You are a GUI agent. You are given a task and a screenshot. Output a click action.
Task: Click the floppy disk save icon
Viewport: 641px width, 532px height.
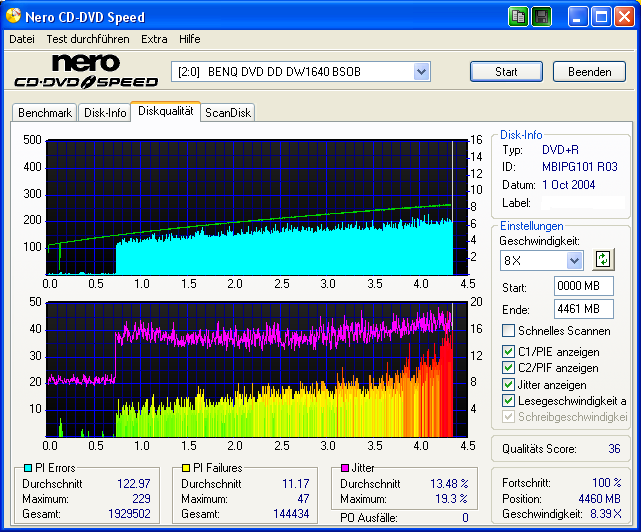(x=541, y=17)
